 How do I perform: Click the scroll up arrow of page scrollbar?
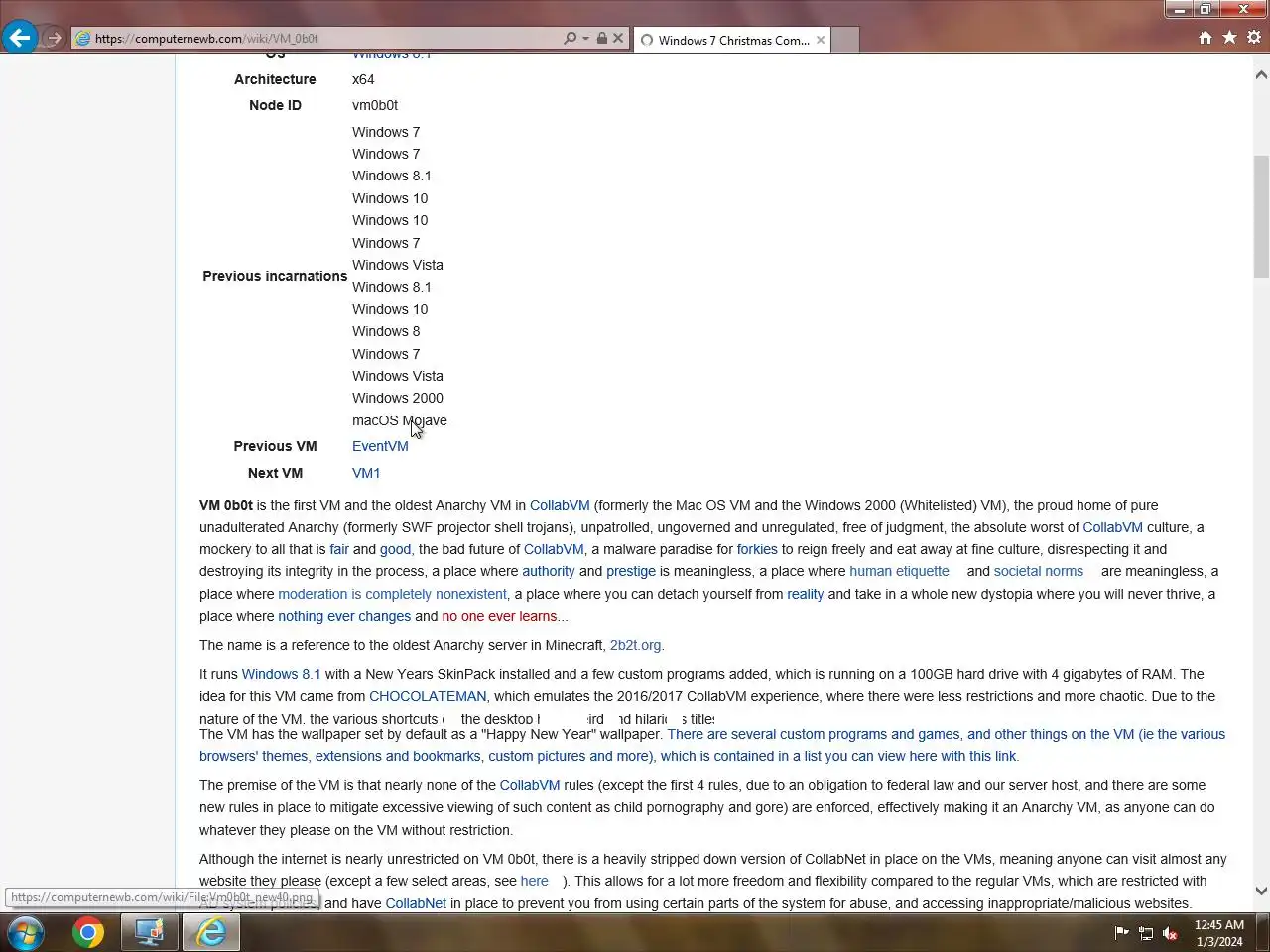pyautogui.click(x=1261, y=74)
